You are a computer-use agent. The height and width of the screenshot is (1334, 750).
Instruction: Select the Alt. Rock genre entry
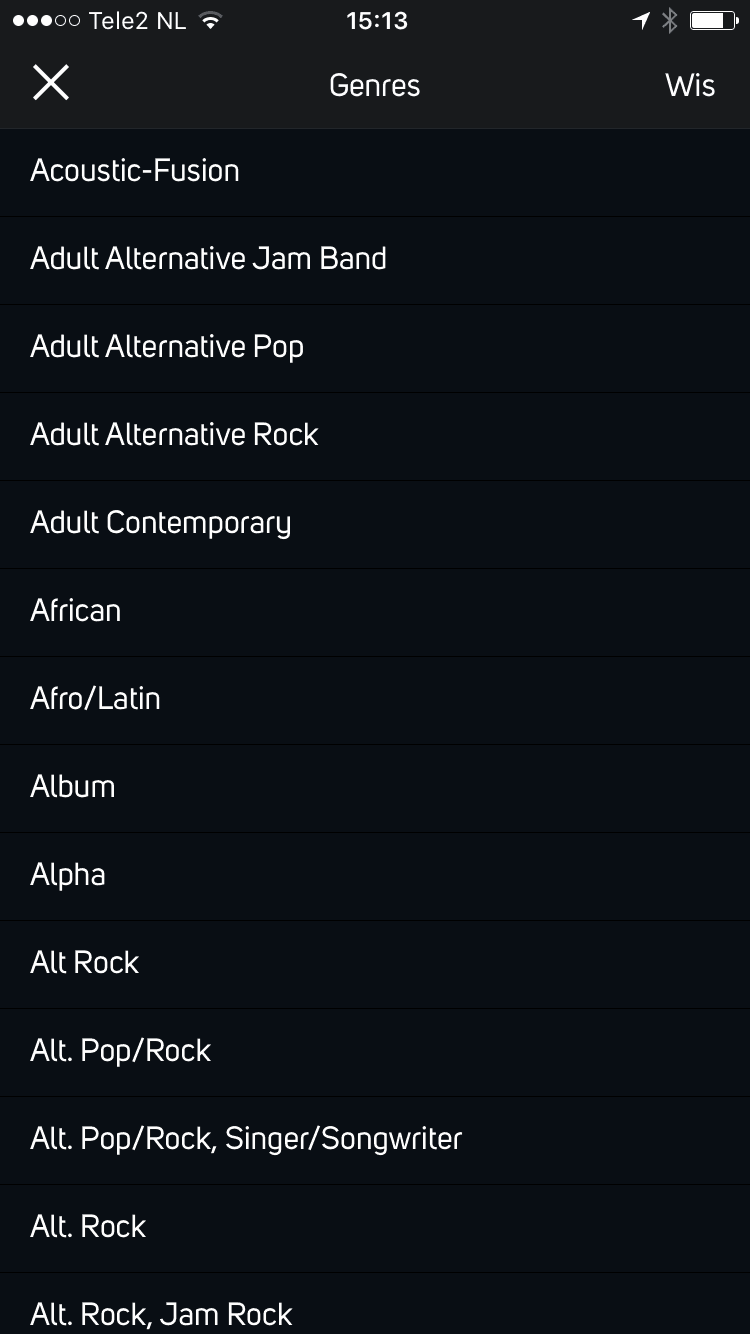tap(375, 1228)
